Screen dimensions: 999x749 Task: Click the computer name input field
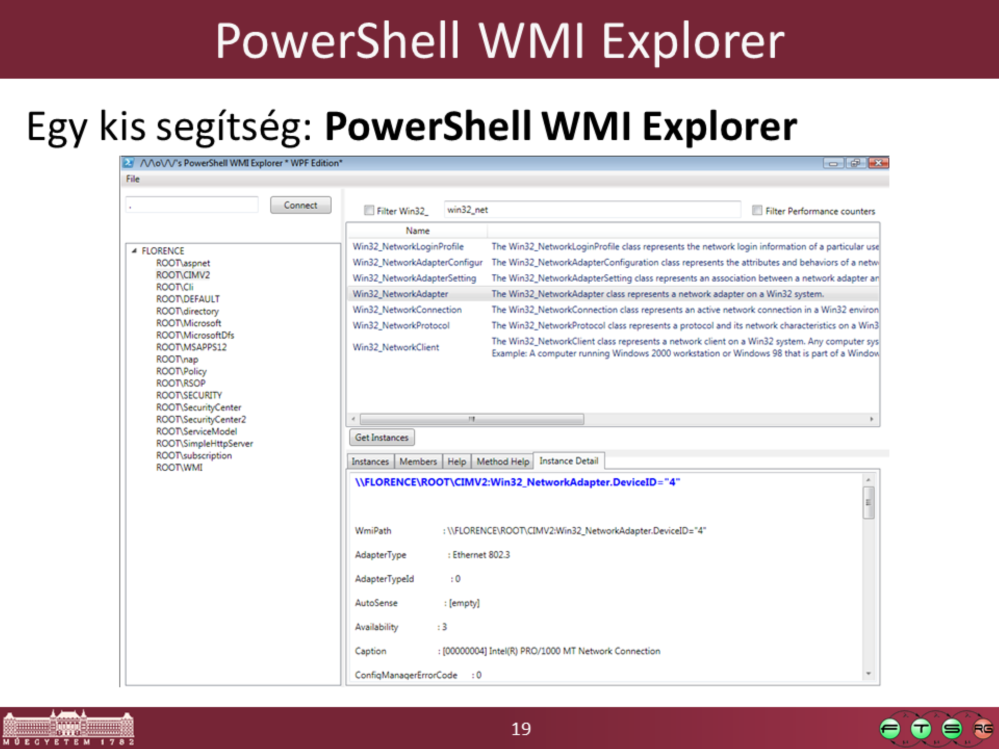(x=192, y=205)
